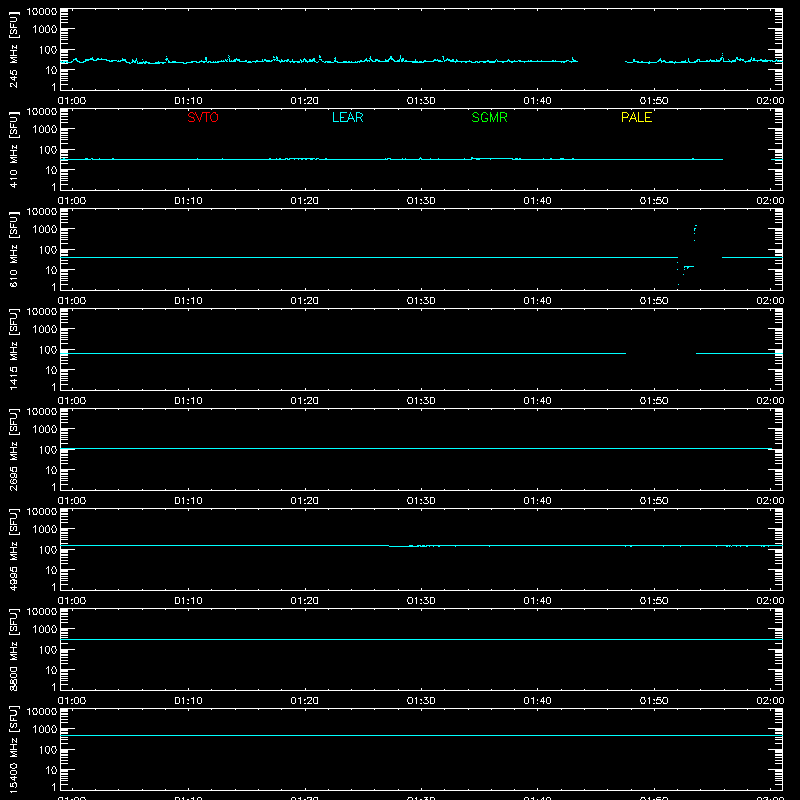Select the 245 MHz [SFU] axis label
This screenshot has width=800, height=800.
coord(13,50)
